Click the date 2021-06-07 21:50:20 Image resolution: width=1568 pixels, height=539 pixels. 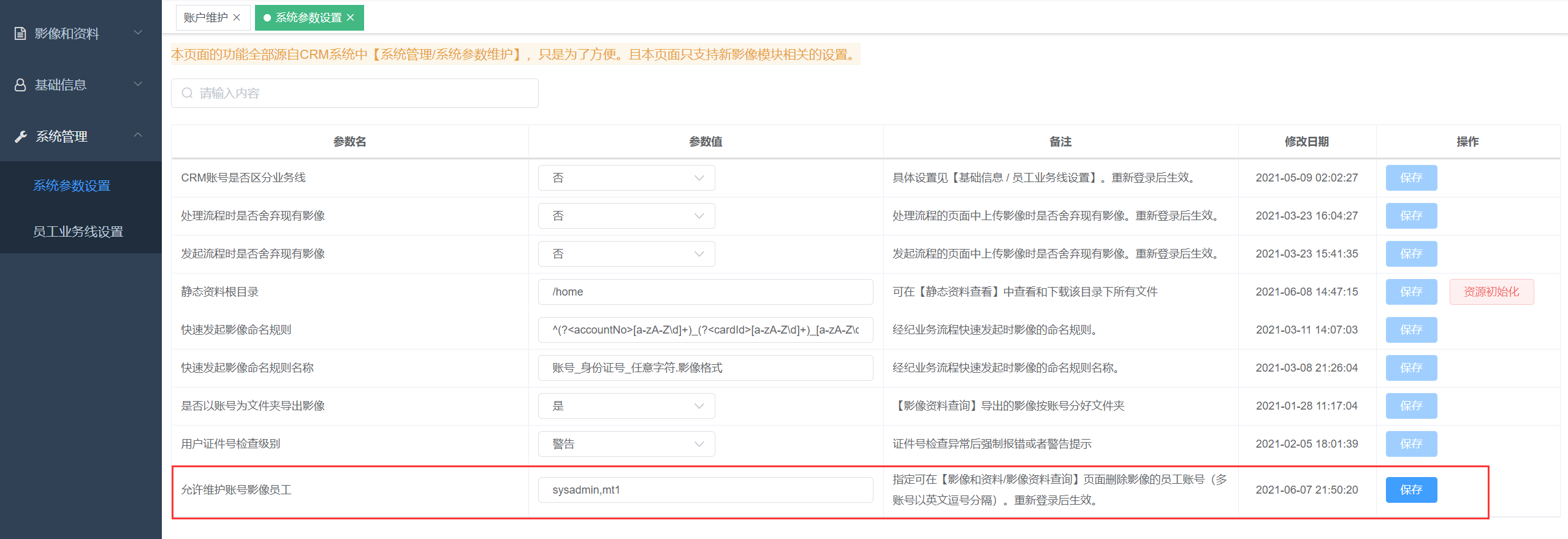pyautogui.click(x=1307, y=490)
